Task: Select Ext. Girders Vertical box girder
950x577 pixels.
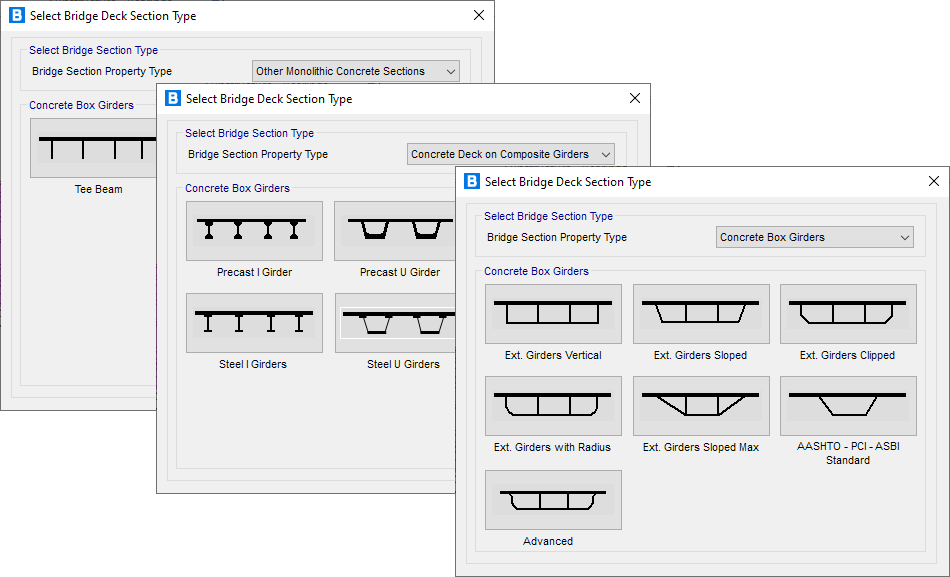Action: (x=553, y=314)
